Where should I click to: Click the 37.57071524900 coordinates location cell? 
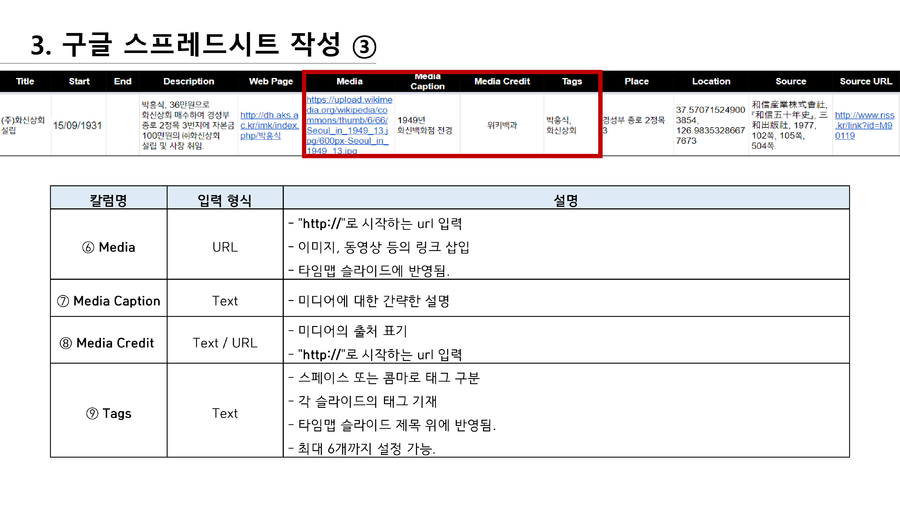click(711, 125)
